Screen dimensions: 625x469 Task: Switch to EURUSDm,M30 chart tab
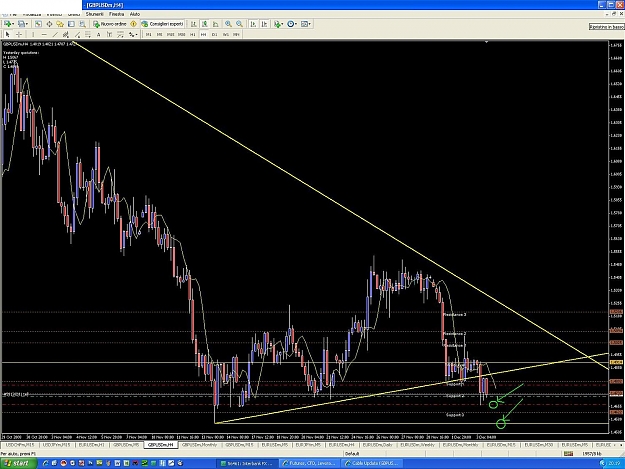[x=539, y=444]
